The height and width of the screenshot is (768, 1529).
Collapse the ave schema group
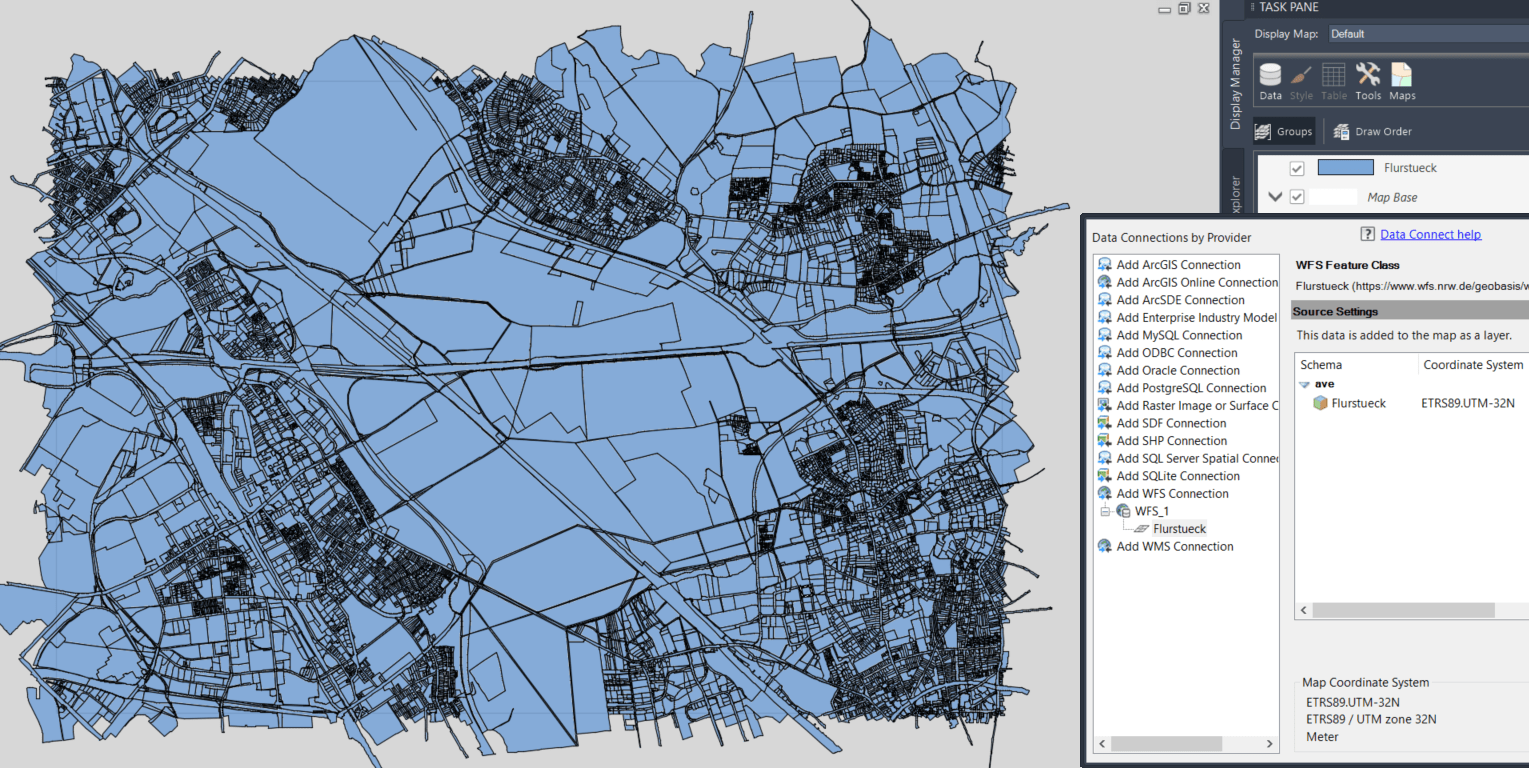coord(1304,383)
